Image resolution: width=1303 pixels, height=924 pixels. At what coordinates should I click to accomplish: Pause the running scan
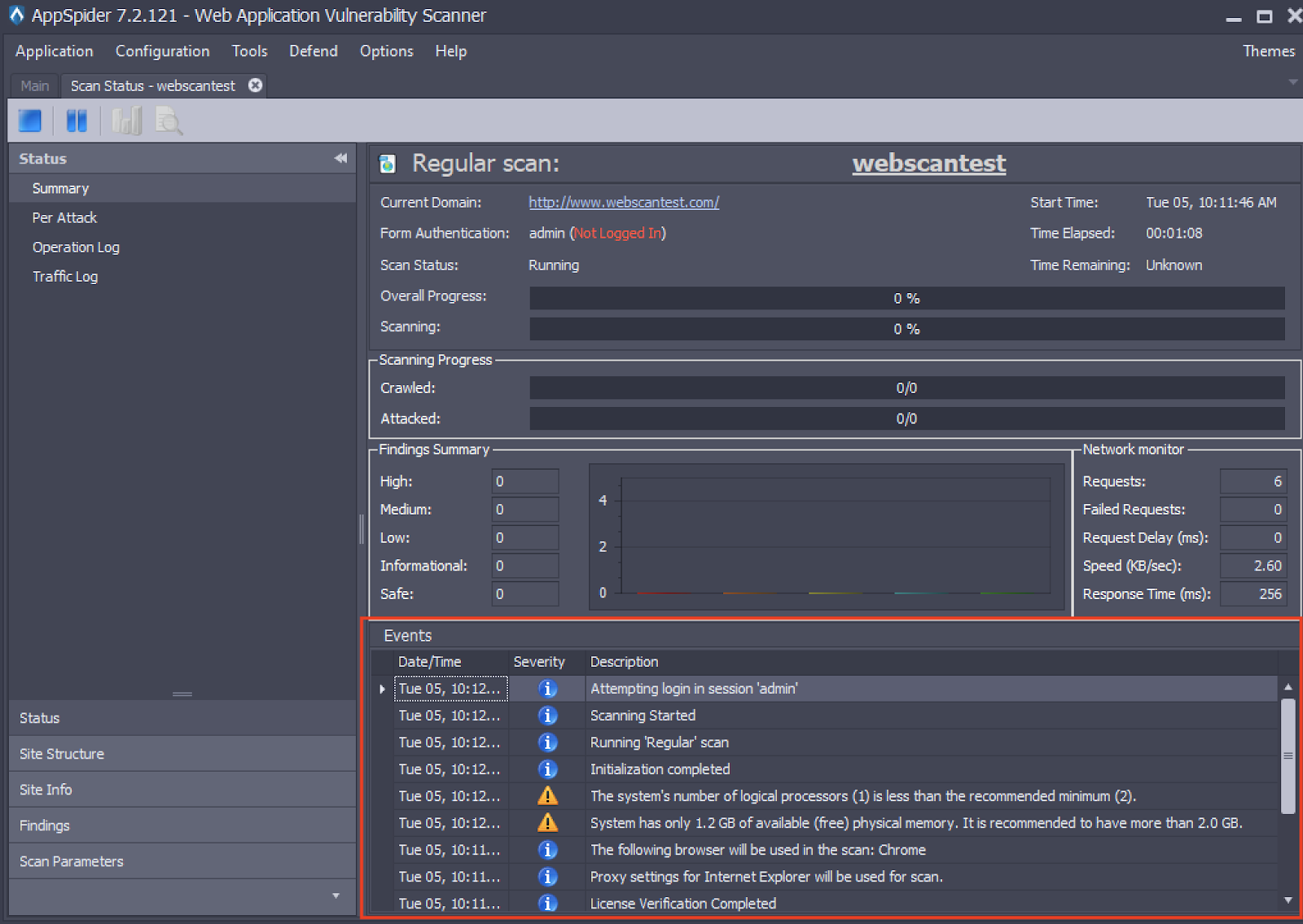(77, 121)
